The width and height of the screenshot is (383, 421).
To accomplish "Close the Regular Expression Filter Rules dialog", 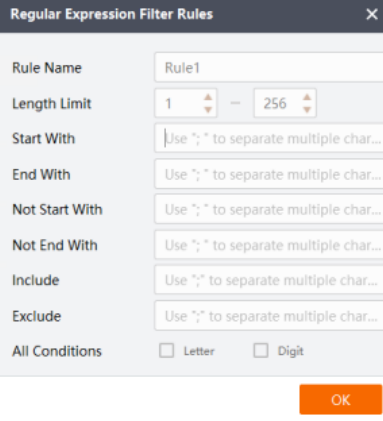I will [x=372, y=14].
